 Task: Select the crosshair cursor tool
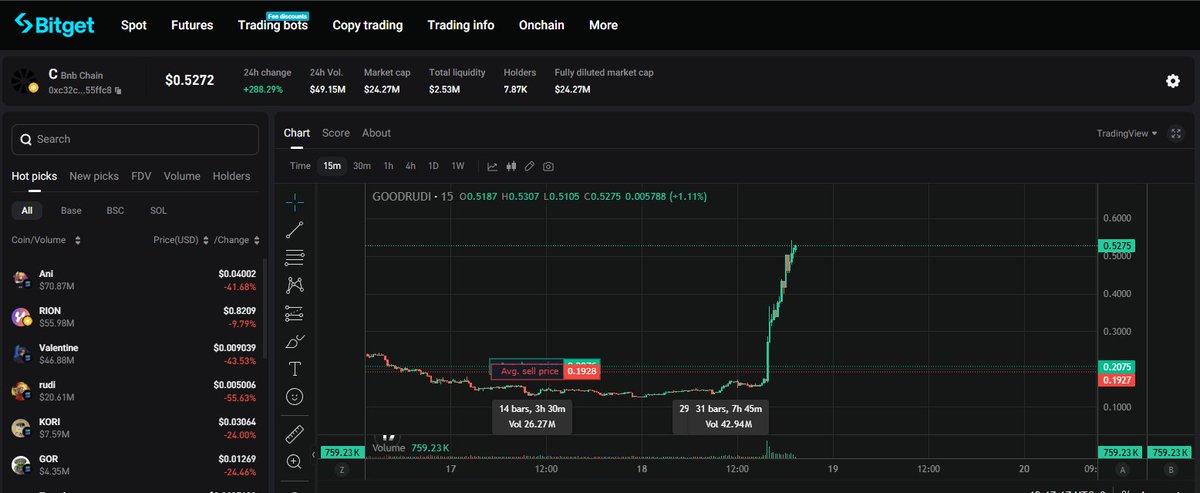coord(295,202)
